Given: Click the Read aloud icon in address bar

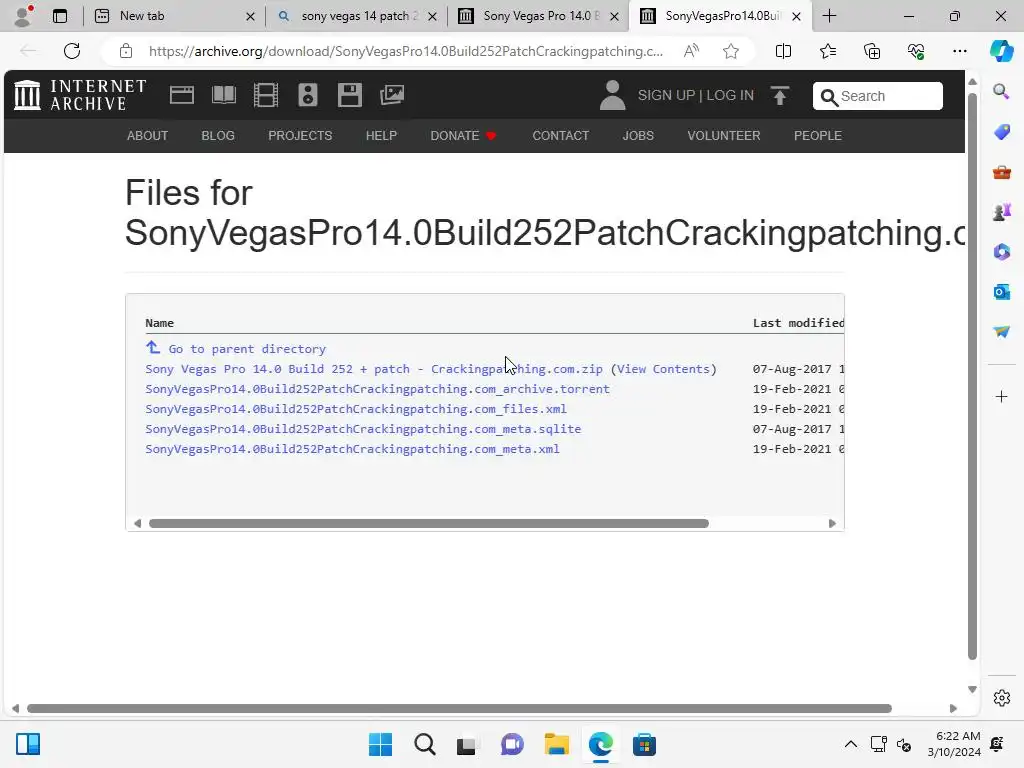Looking at the screenshot, I should point(691,51).
